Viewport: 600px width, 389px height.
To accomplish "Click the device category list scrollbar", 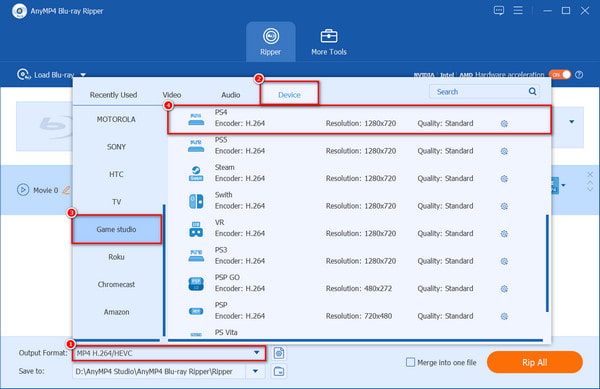I will [x=164, y=270].
